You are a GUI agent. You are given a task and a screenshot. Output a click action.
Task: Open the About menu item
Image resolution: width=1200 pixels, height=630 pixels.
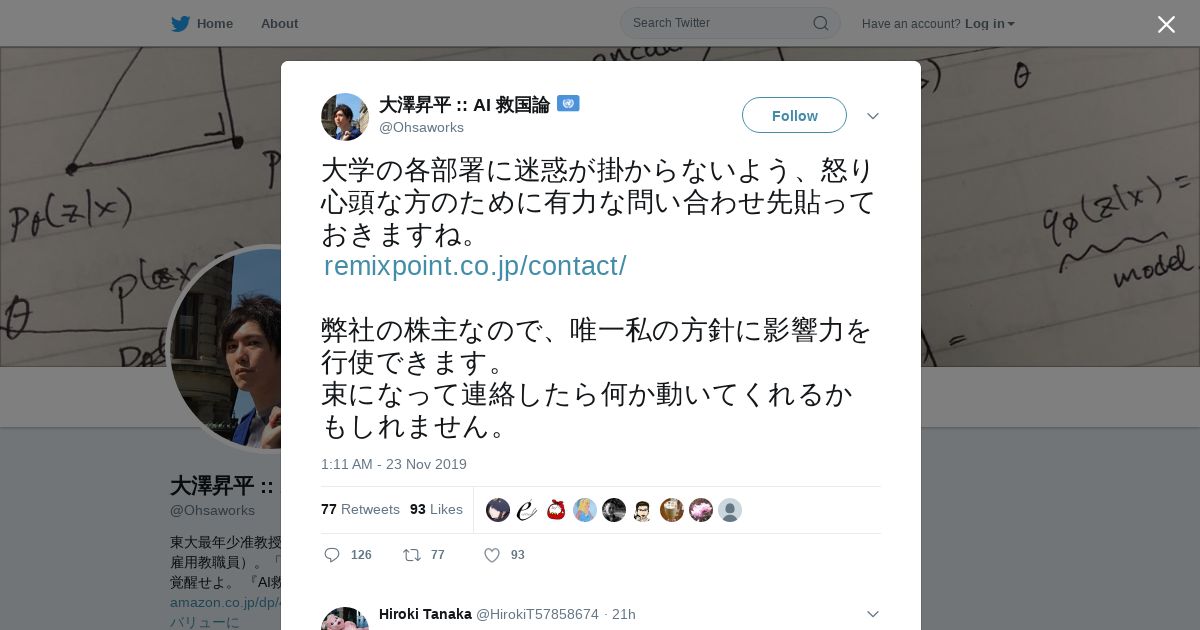click(279, 23)
